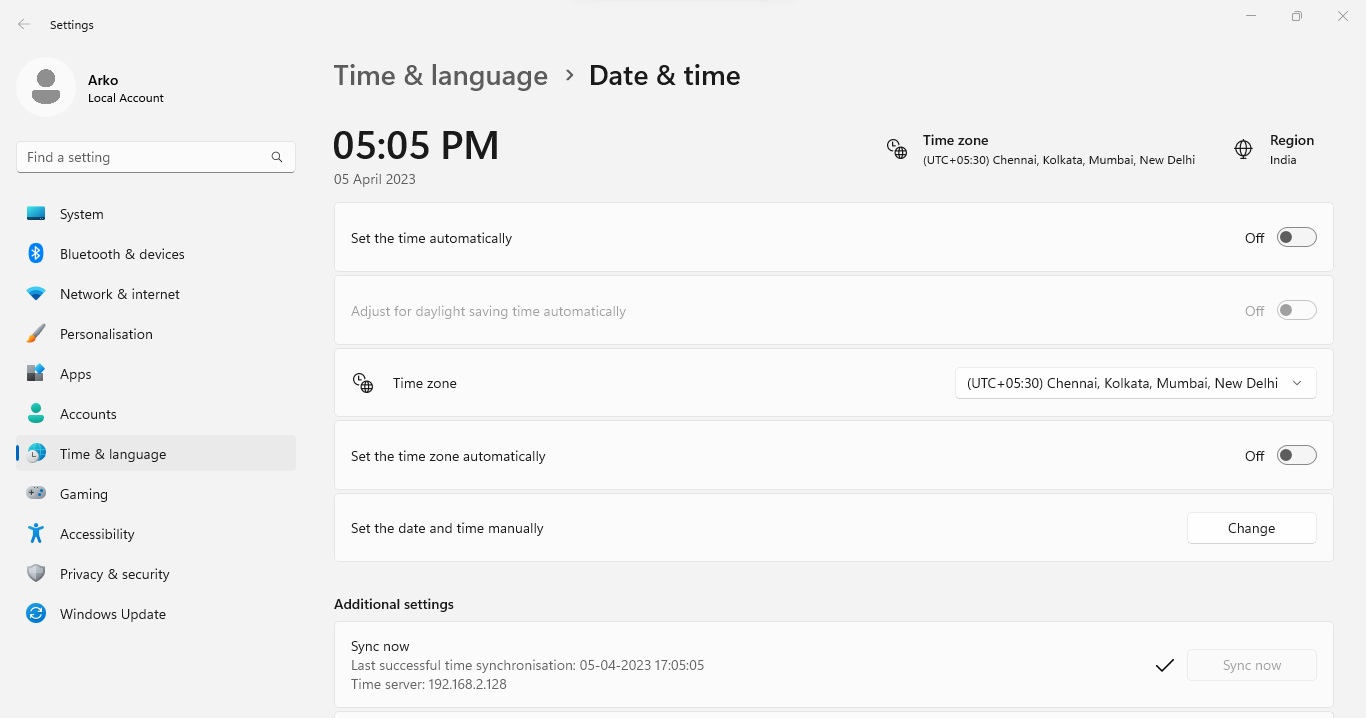Open Apps settings page
This screenshot has width=1366, height=718.
(x=156, y=374)
